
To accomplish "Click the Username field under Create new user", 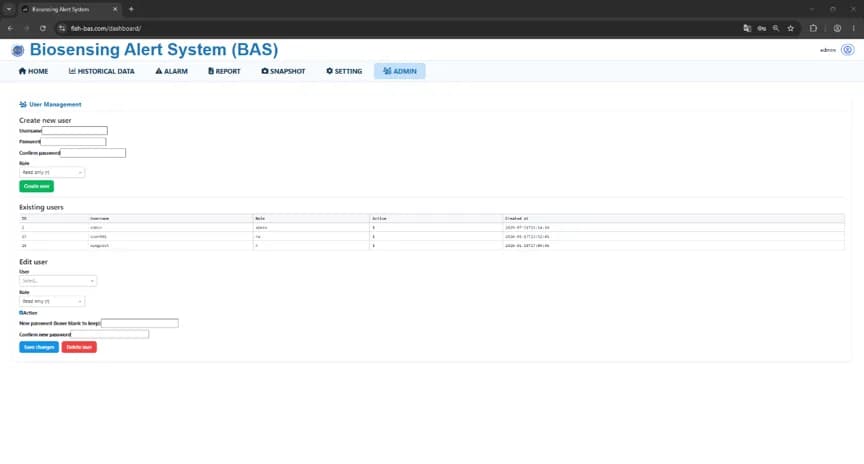I will pyautogui.click(x=74, y=131).
